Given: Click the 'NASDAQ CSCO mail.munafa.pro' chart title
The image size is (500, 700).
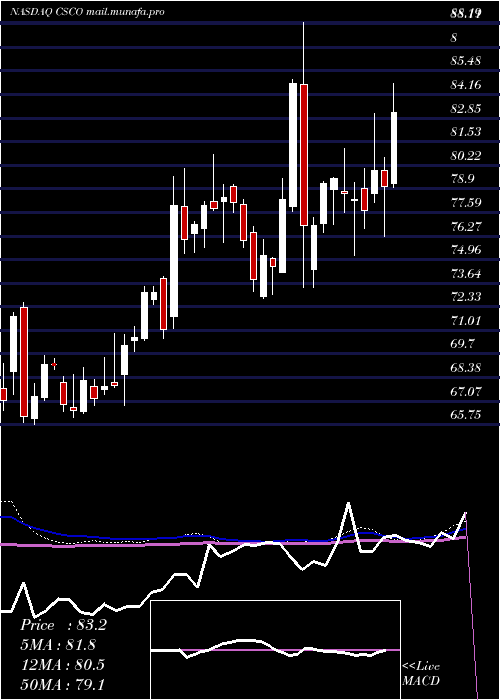Looking at the screenshot, I should (x=88, y=12).
